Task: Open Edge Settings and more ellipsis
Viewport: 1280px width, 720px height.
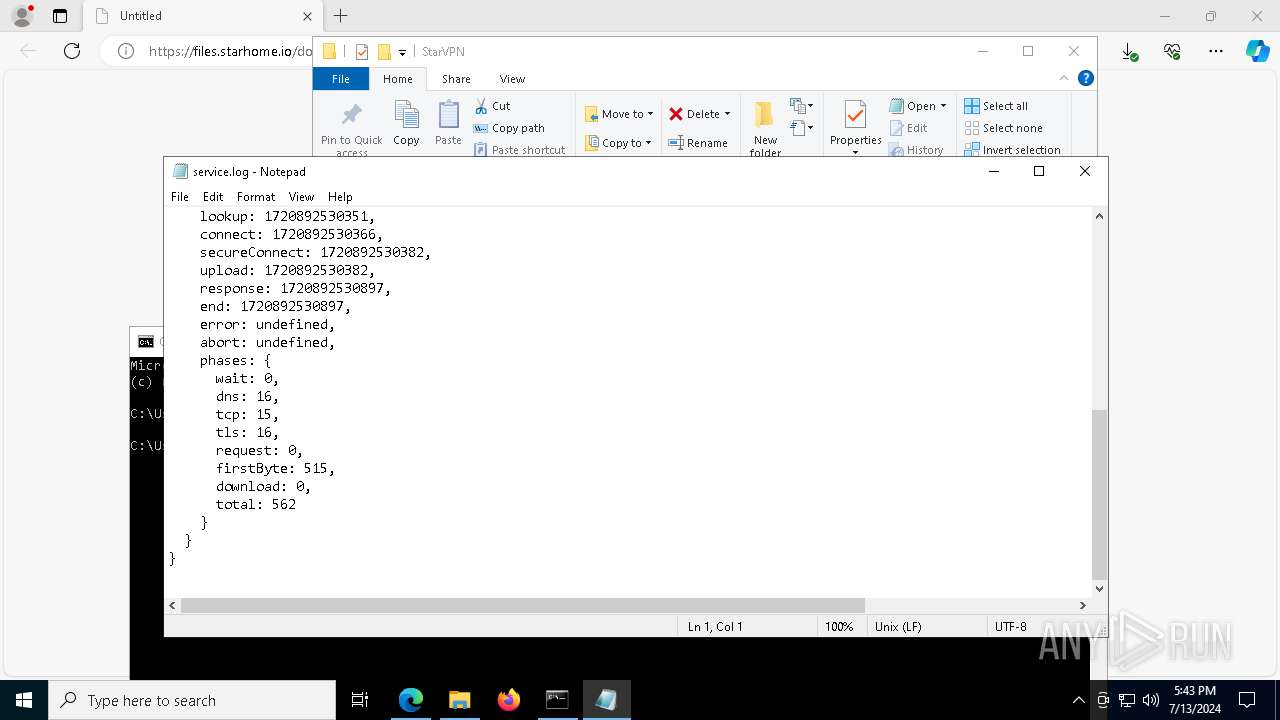Action: [x=1216, y=51]
